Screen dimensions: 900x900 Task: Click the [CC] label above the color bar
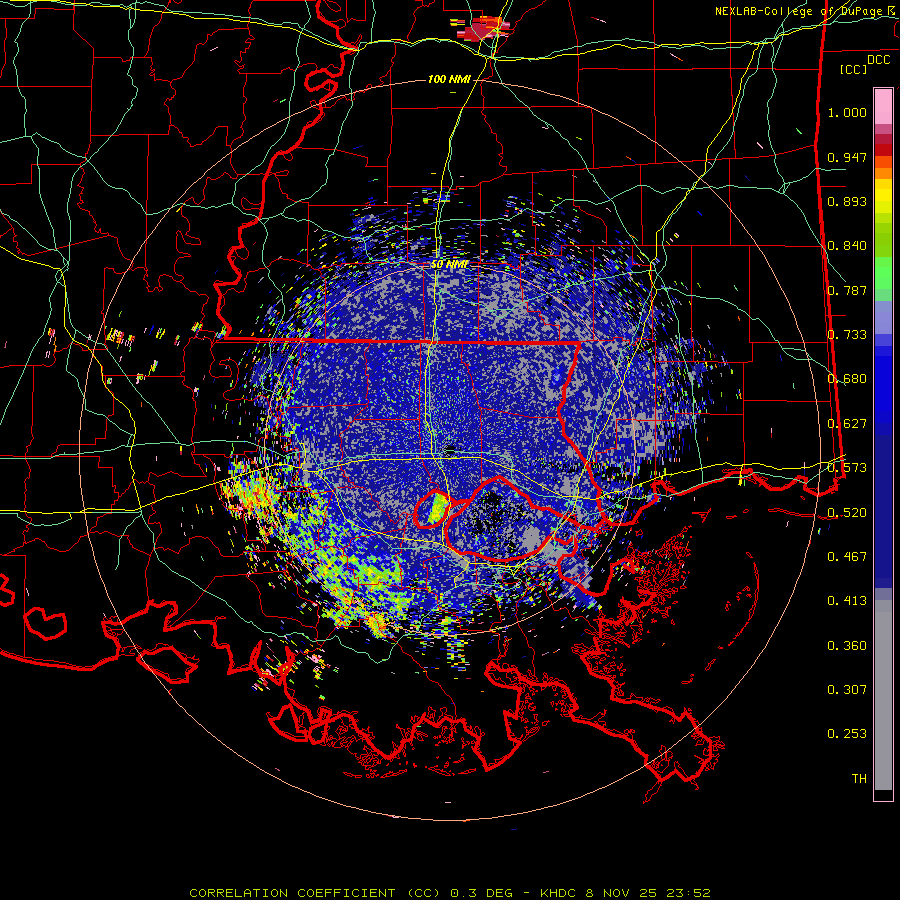coord(853,69)
